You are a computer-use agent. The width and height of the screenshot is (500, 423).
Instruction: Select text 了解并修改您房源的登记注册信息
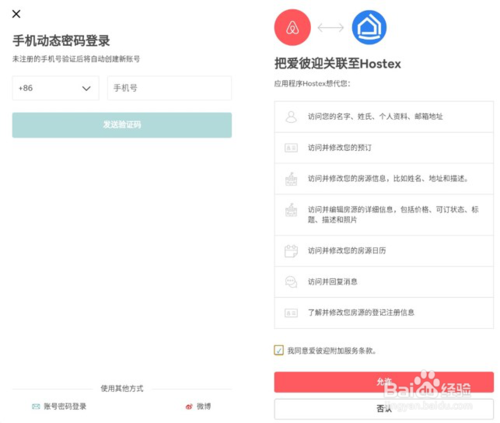click(361, 313)
